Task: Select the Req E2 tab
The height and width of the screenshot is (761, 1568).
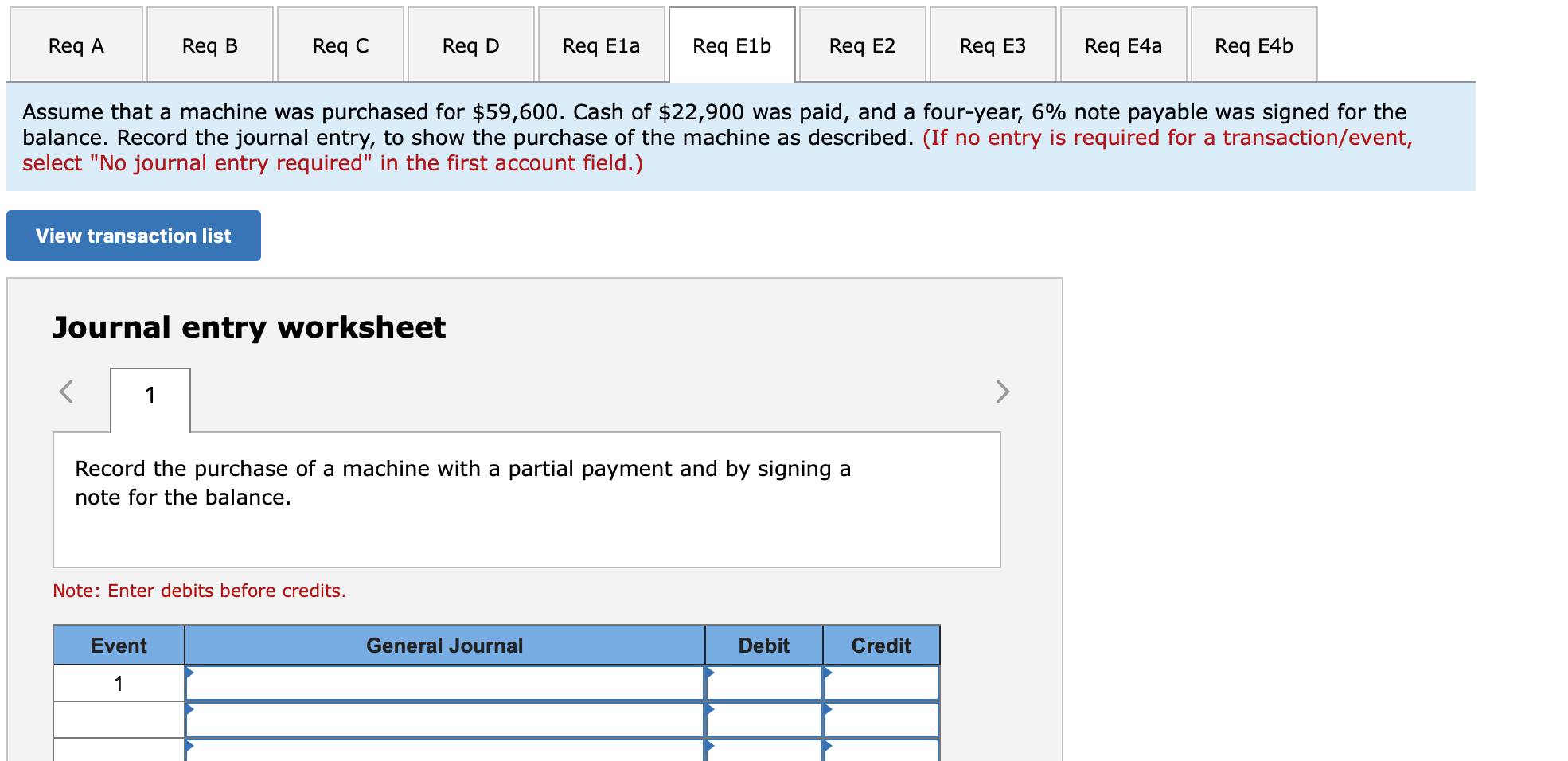Action: pos(862,45)
